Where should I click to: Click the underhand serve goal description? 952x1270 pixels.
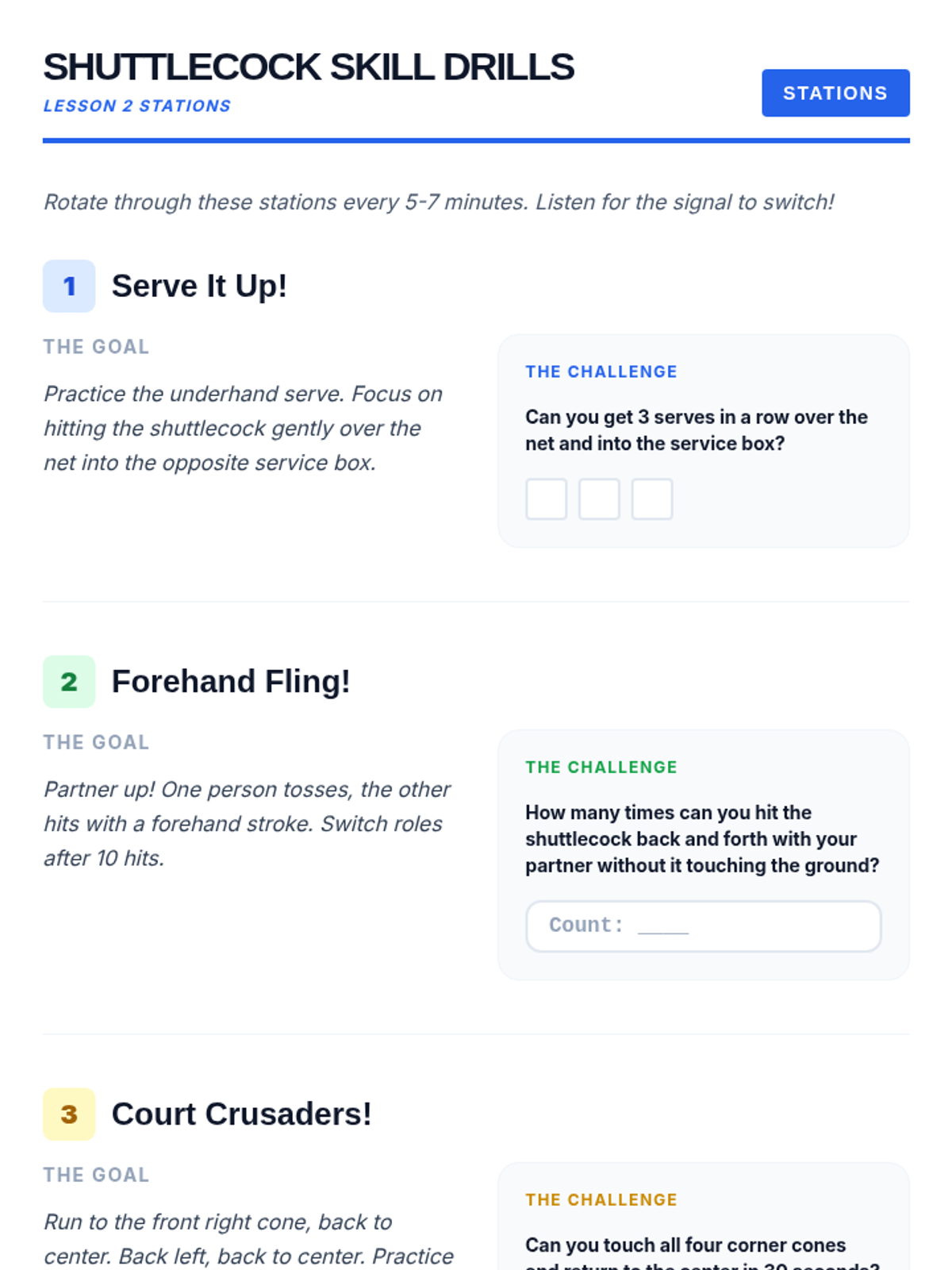(243, 428)
